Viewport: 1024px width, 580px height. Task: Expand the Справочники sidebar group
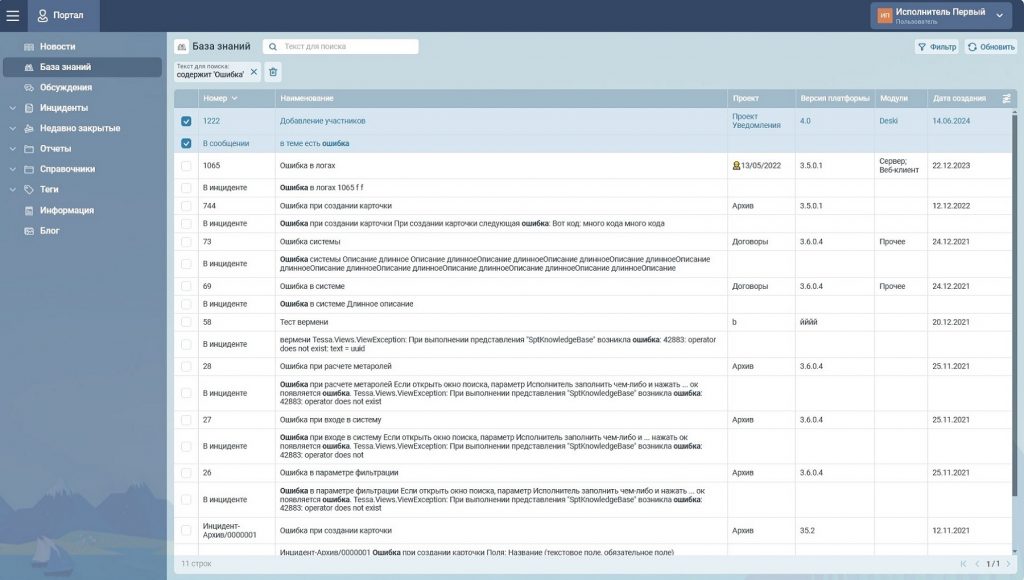(12, 169)
